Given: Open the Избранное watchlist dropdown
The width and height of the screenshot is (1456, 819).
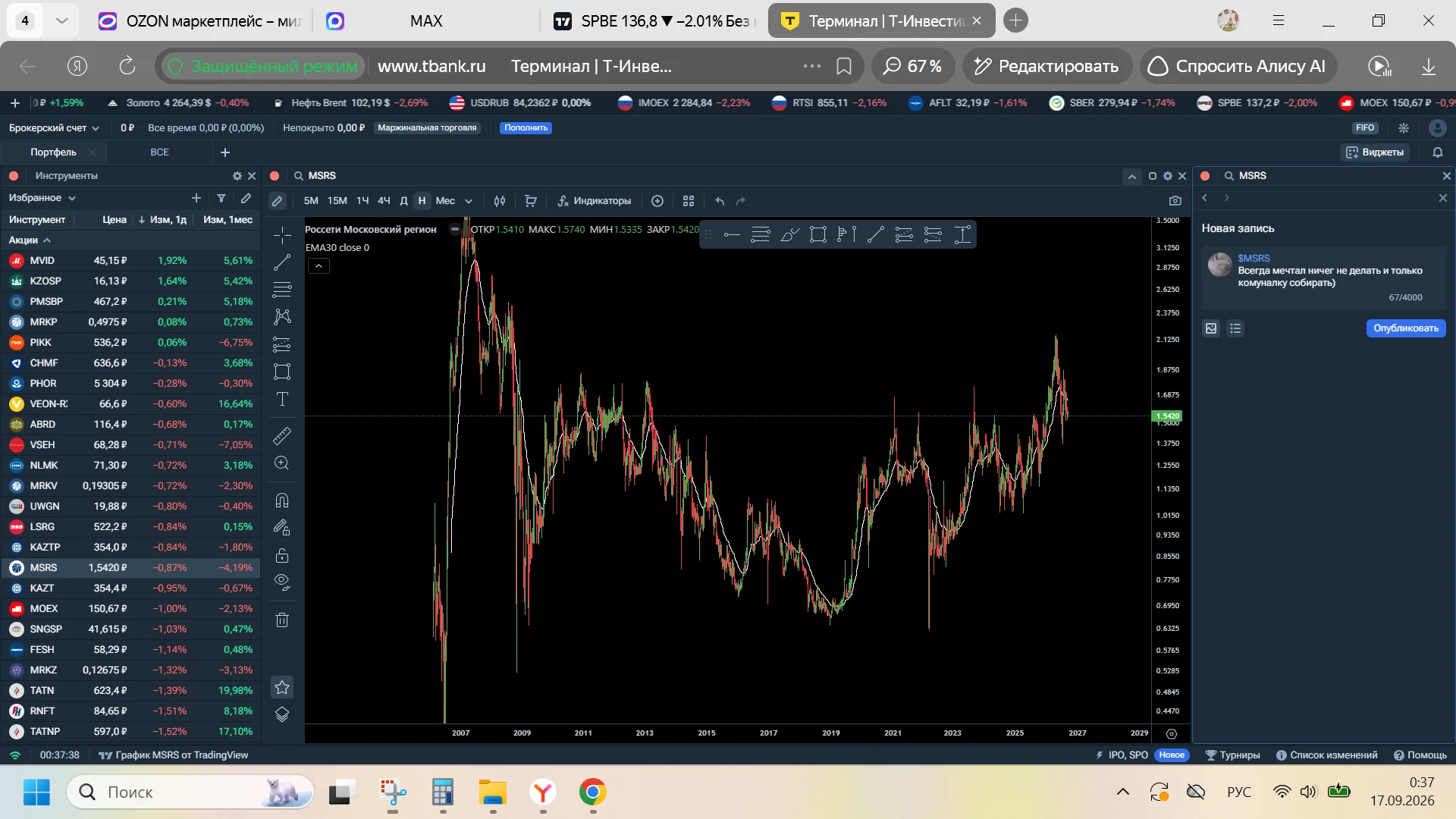Looking at the screenshot, I should [x=42, y=198].
